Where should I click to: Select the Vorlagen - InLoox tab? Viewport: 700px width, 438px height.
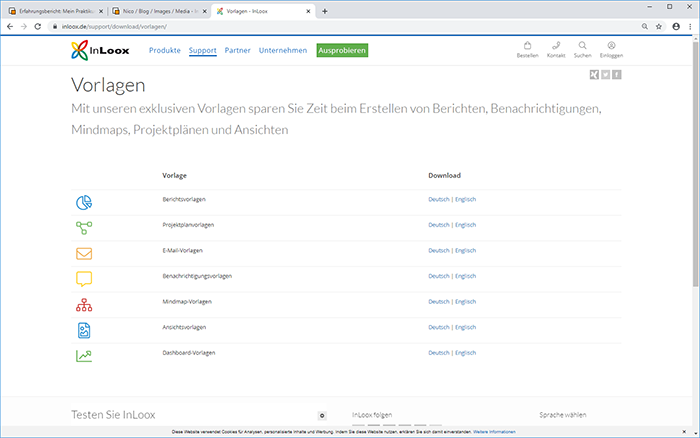coord(262,11)
